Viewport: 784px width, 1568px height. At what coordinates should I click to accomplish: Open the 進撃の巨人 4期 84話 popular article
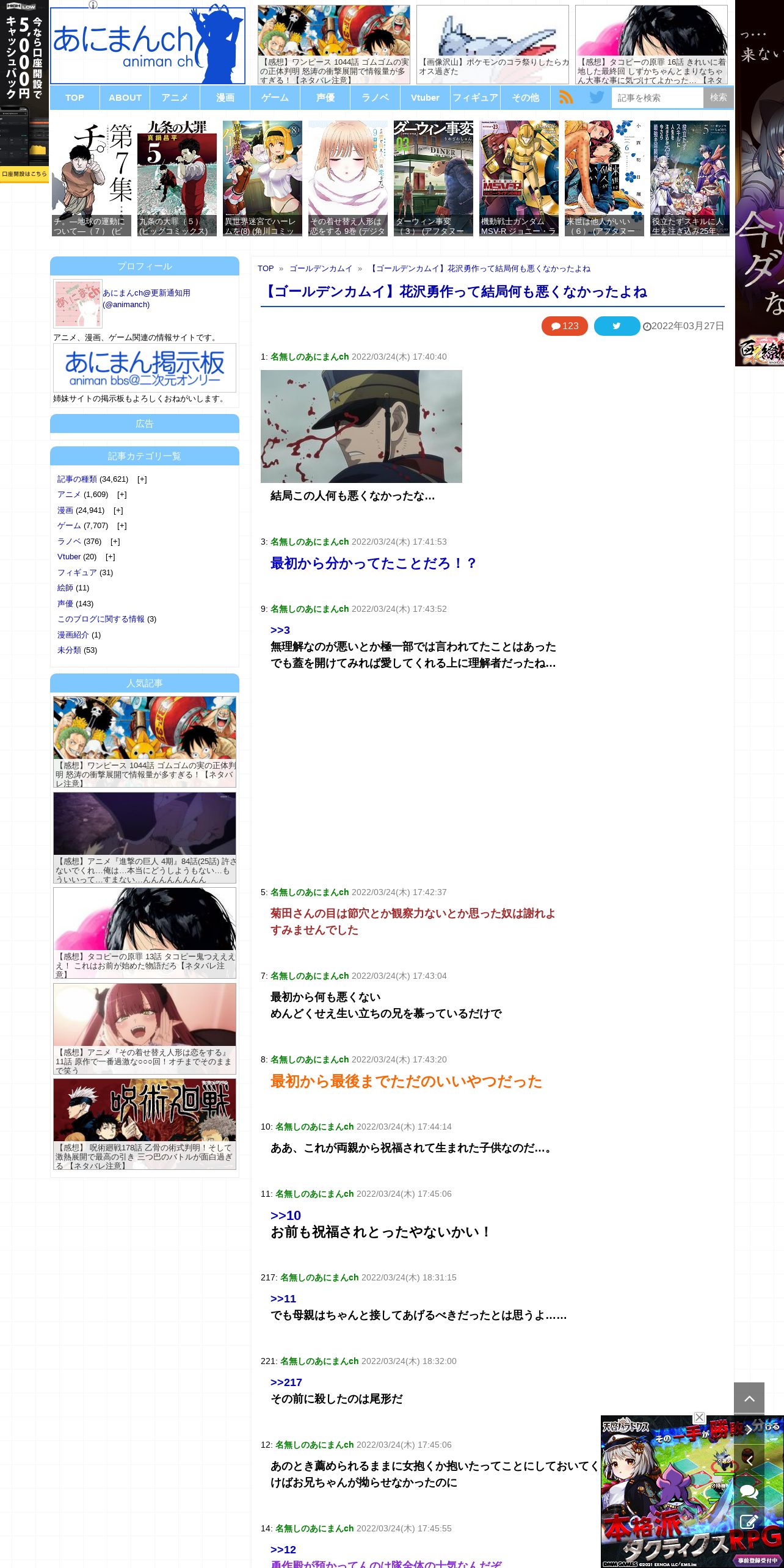click(145, 838)
